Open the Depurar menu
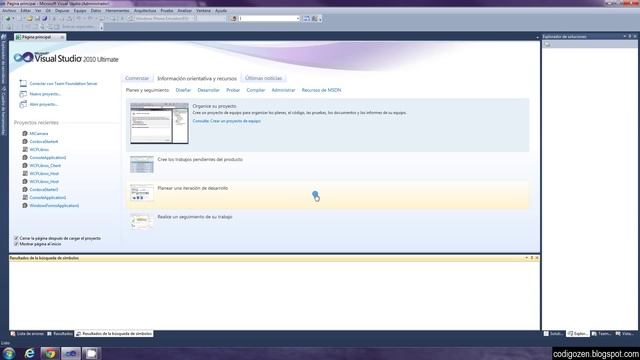 point(62,11)
